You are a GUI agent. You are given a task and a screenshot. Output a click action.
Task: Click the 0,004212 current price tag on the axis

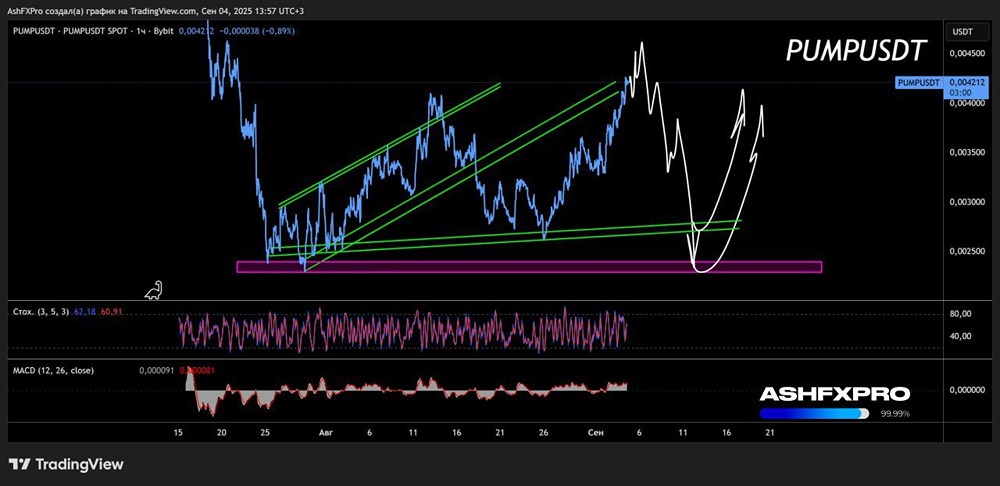click(x=968, y=83)
